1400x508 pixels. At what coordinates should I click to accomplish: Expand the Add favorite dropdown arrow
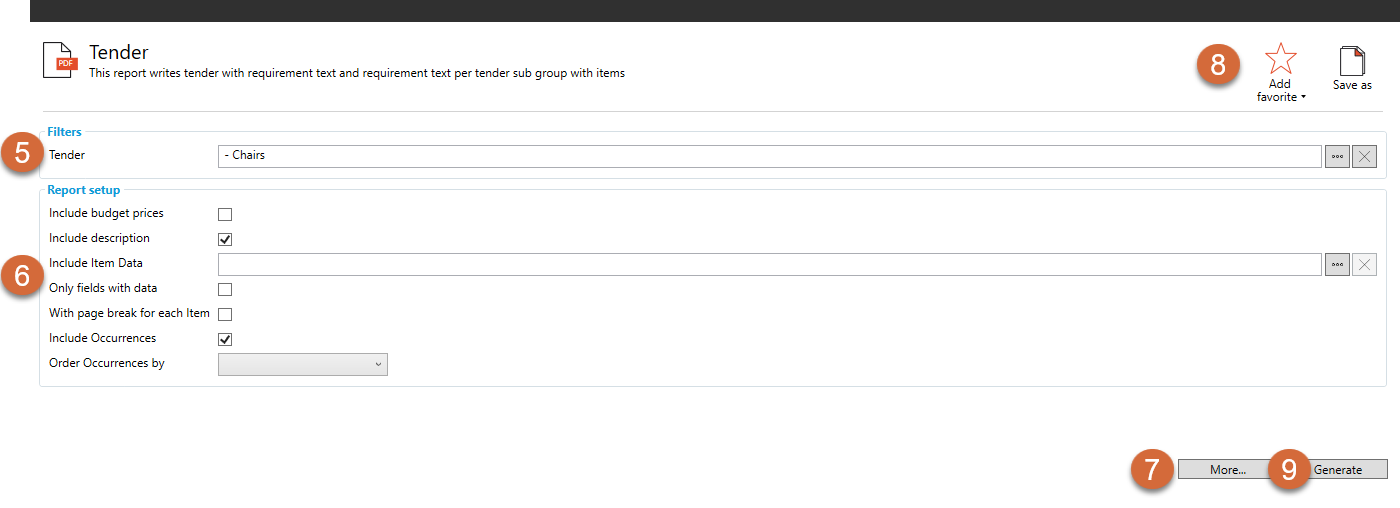tap(1304, 98)
